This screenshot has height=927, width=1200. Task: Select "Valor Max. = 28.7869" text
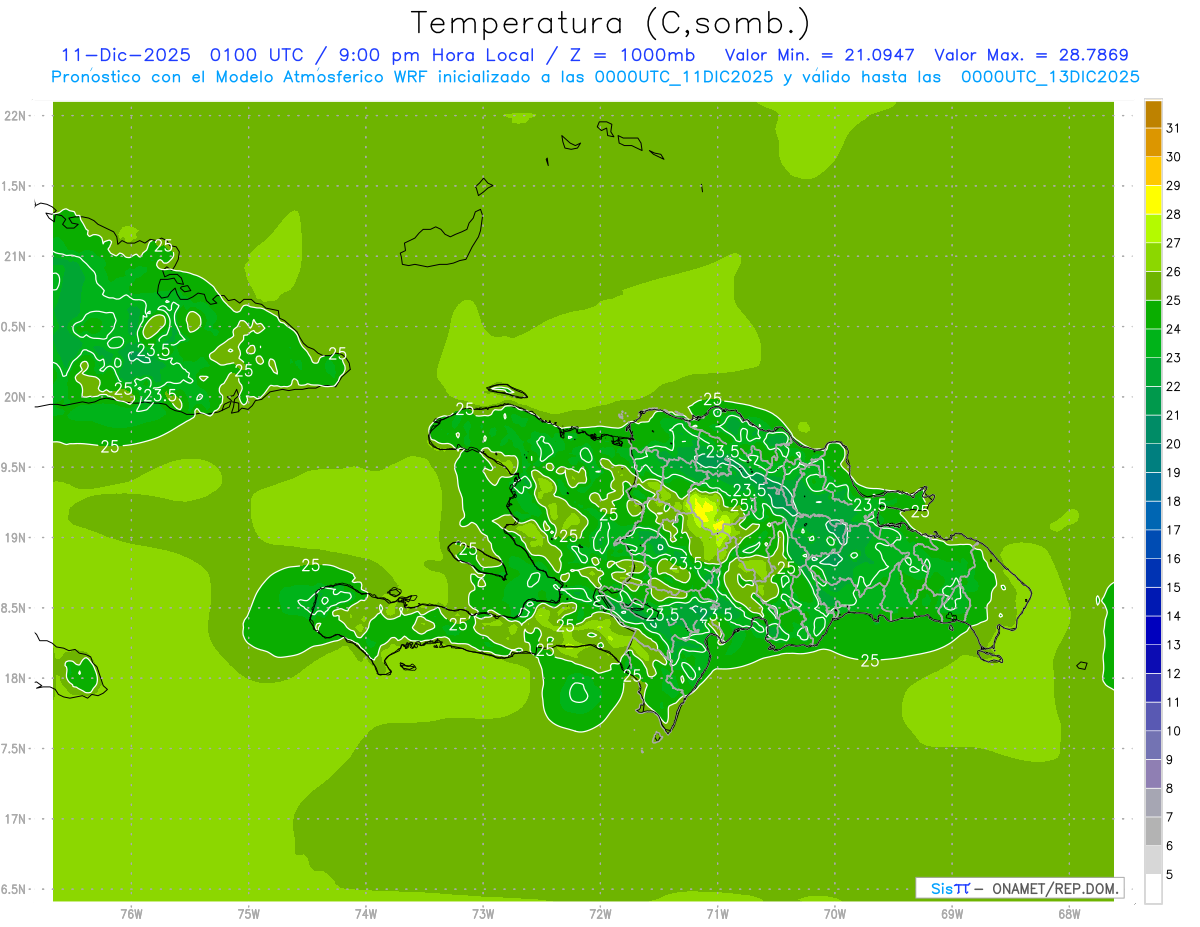click(x=1031, y=55)
